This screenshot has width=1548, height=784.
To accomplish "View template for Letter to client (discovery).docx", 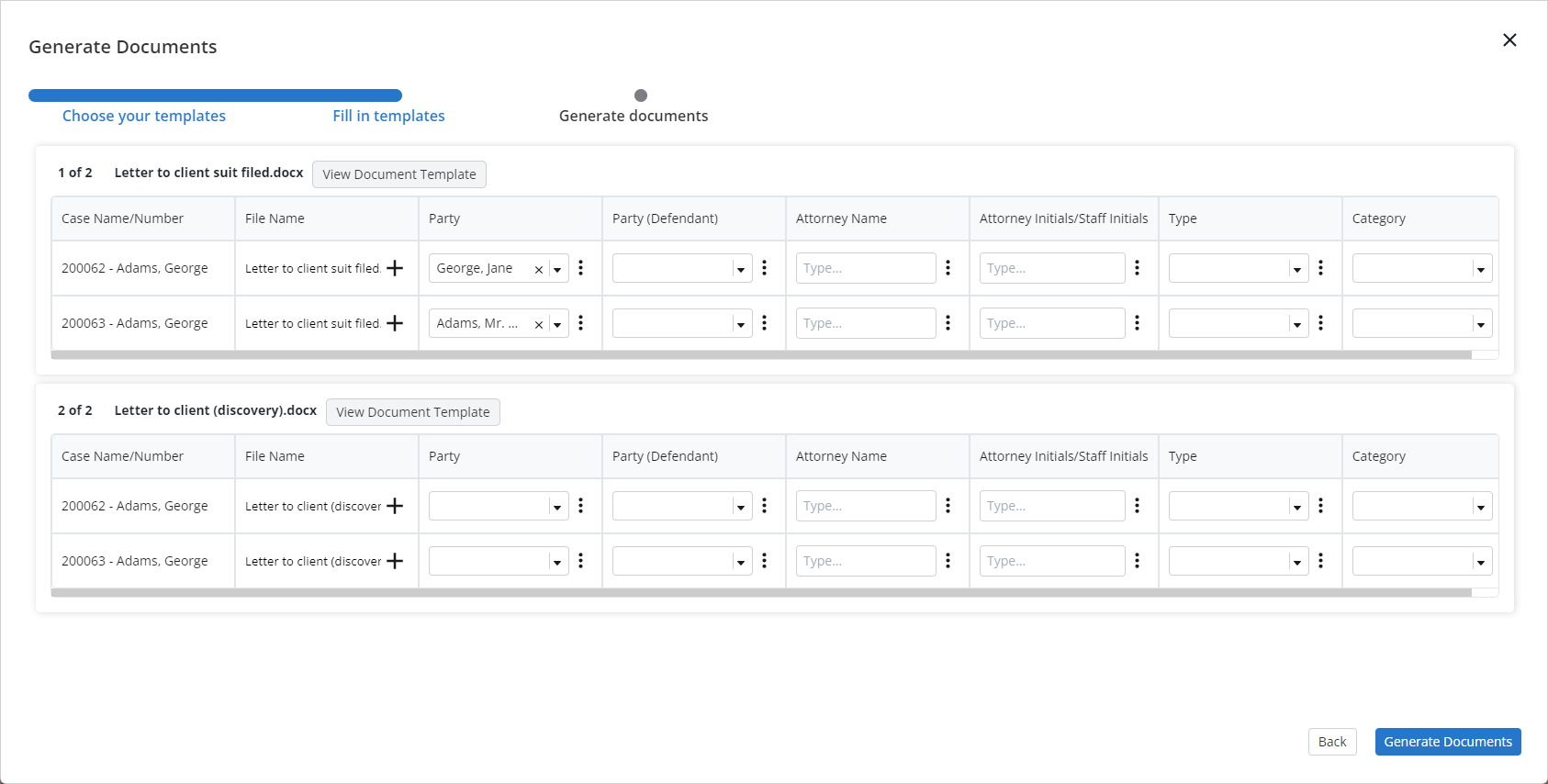I will tap(413, 412).
